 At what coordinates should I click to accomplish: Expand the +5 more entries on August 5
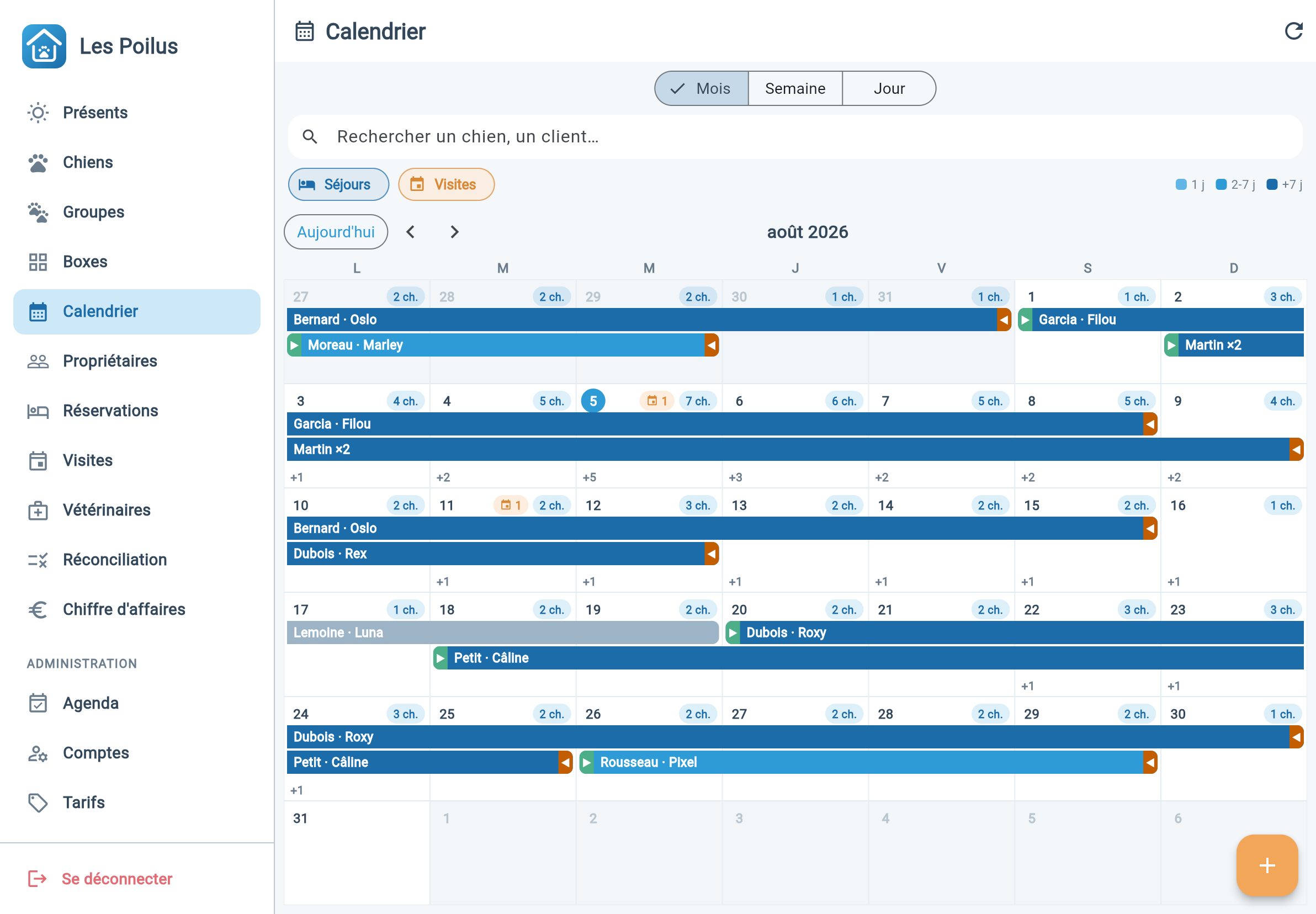pyautogui.click(x=590, y=477)
